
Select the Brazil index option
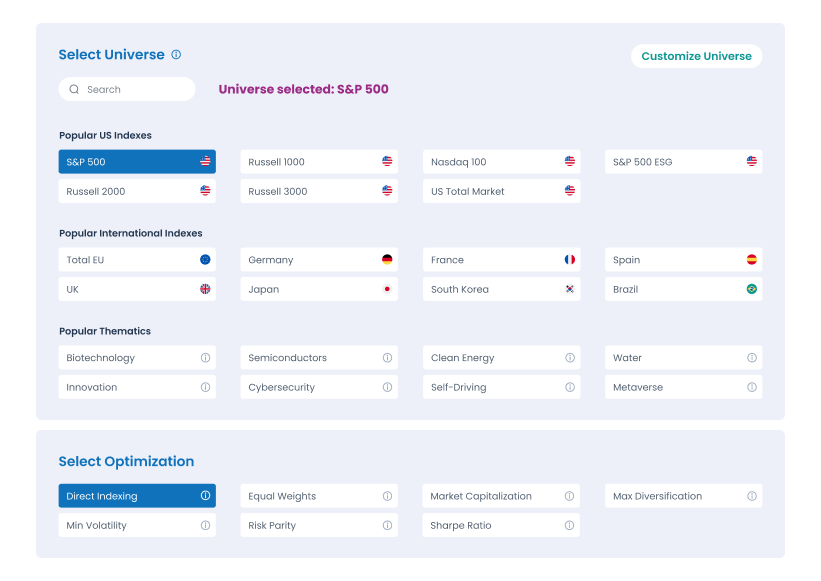pos(683,289)
